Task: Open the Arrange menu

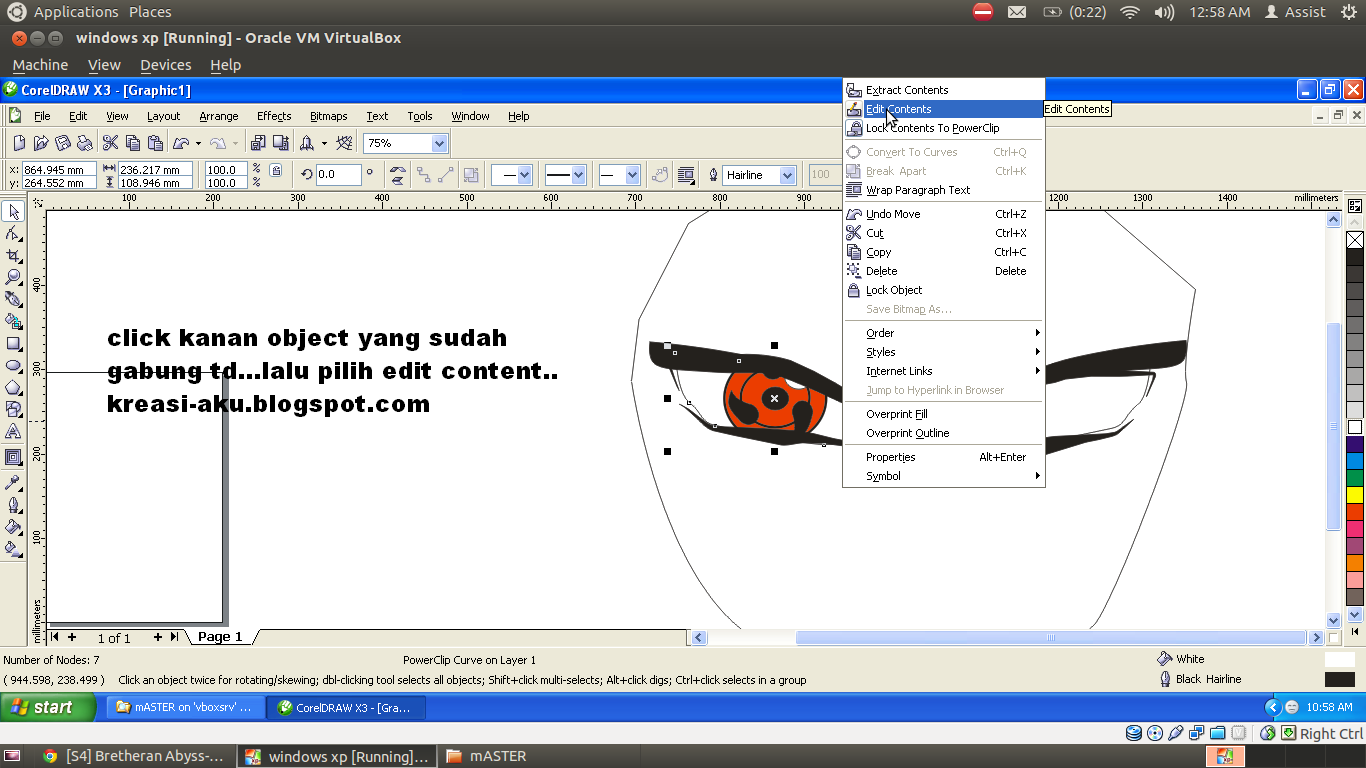Action: coord(219,116)
